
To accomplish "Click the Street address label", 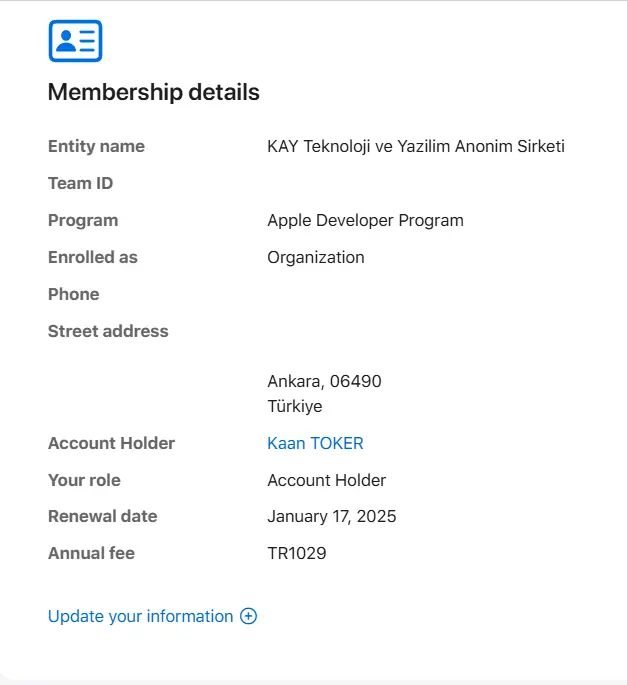I will pyautogui.click(x=108, y=331).
